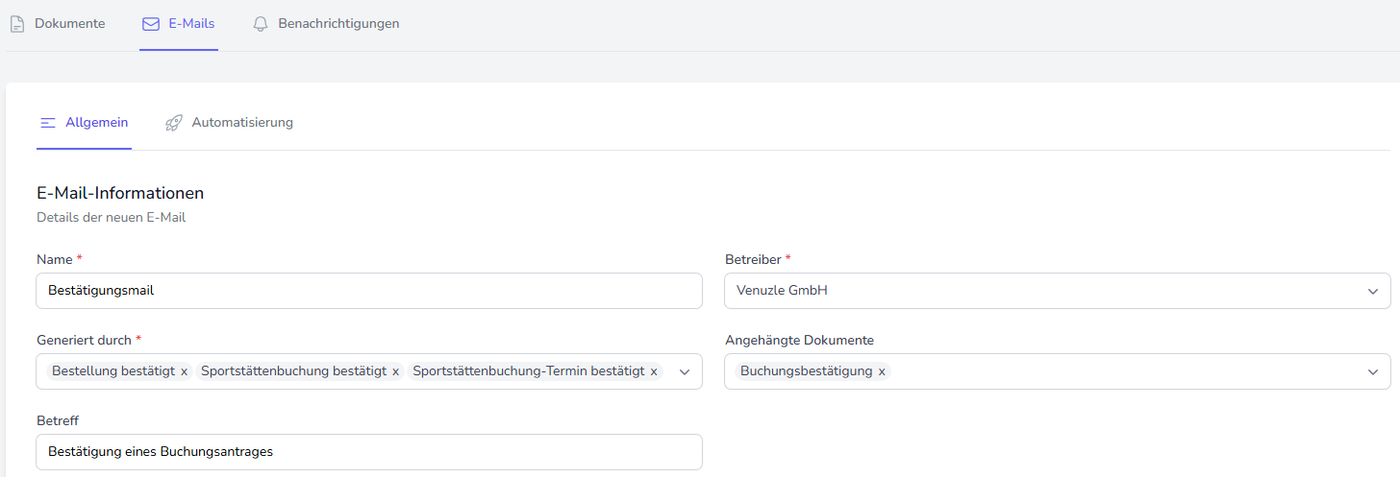
Task: Click the 'Sportstättenbuchung bestätigt' tag label
Action: click(293, 372)
